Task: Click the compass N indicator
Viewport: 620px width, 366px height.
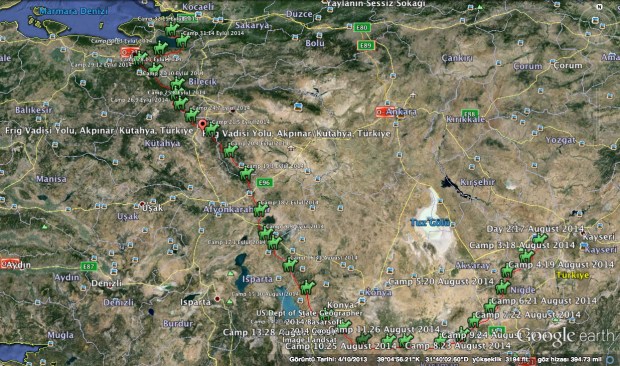Action: (x=599, y=7)
